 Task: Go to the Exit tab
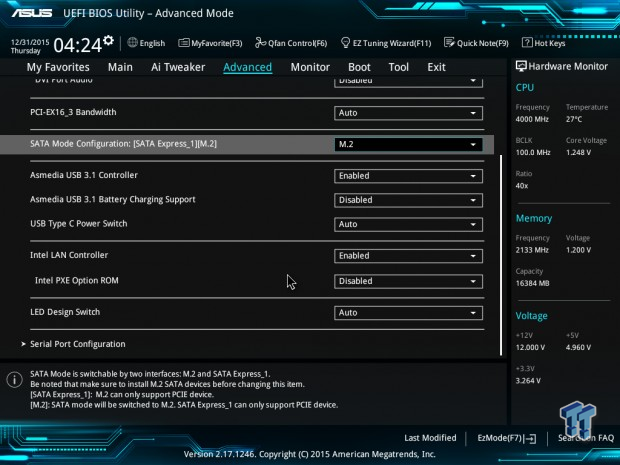[x=436, y=67]
